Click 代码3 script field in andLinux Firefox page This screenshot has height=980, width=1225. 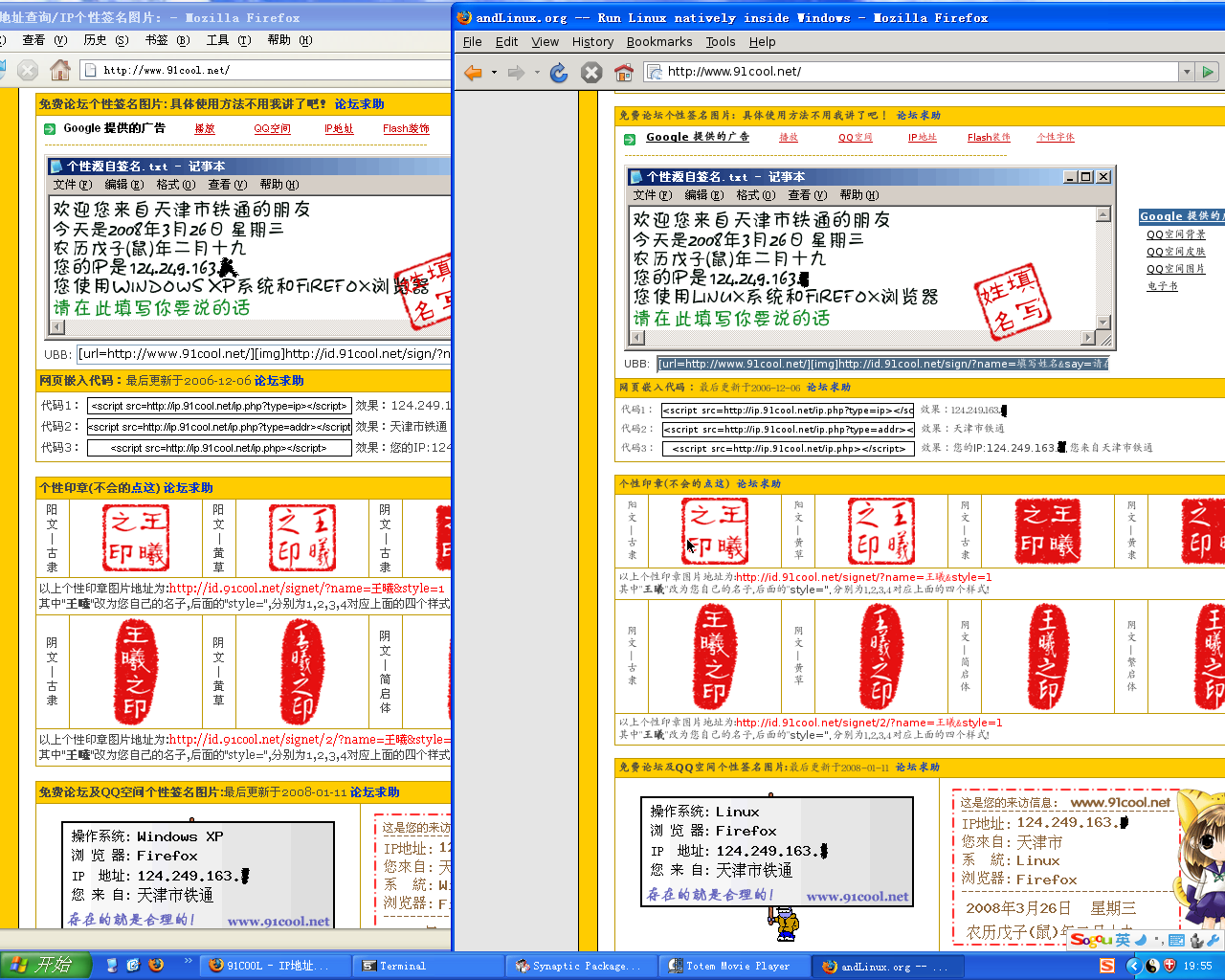click(788, 448)
